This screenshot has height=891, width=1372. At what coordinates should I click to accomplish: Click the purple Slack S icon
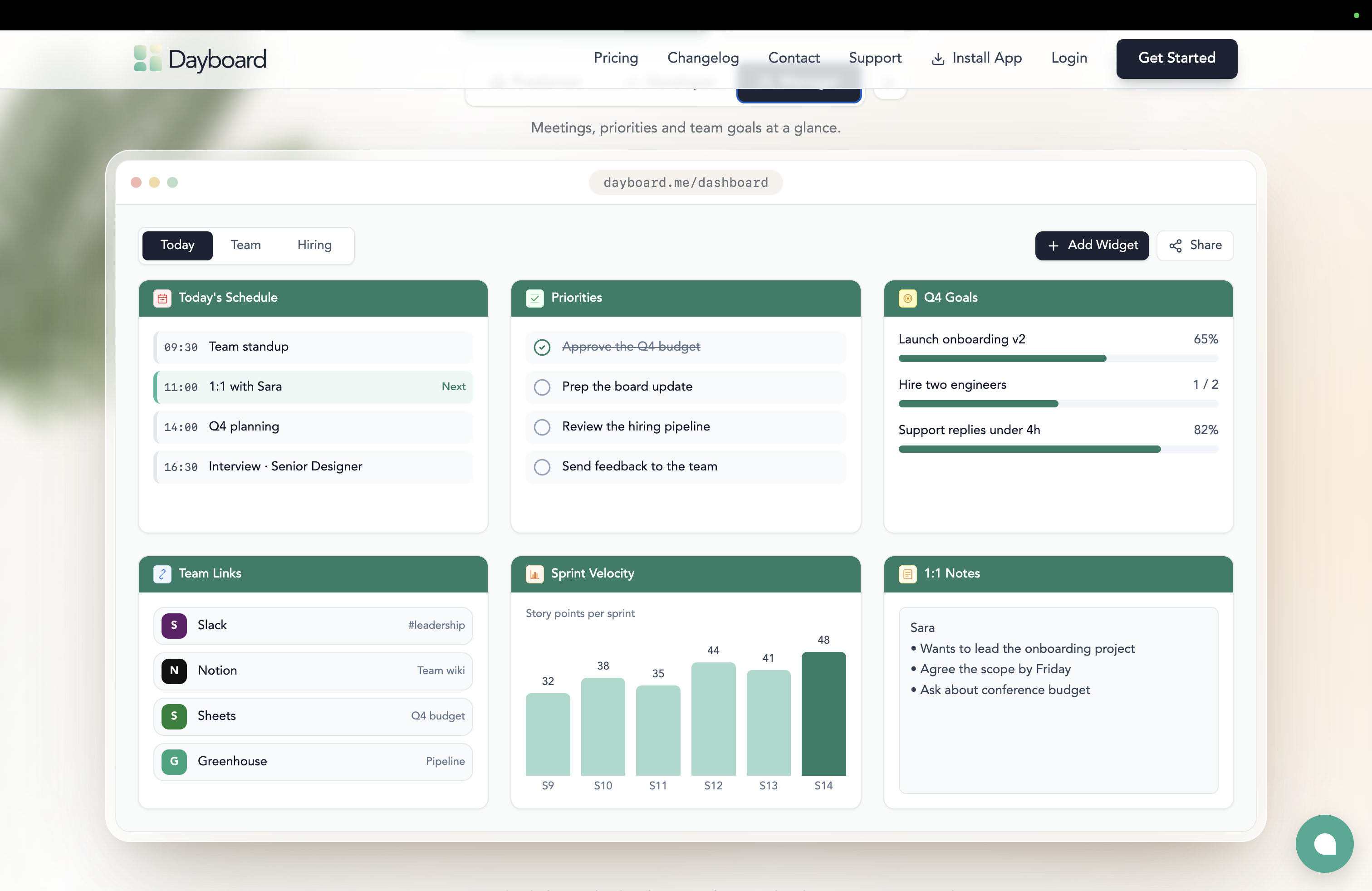(174, 625)
